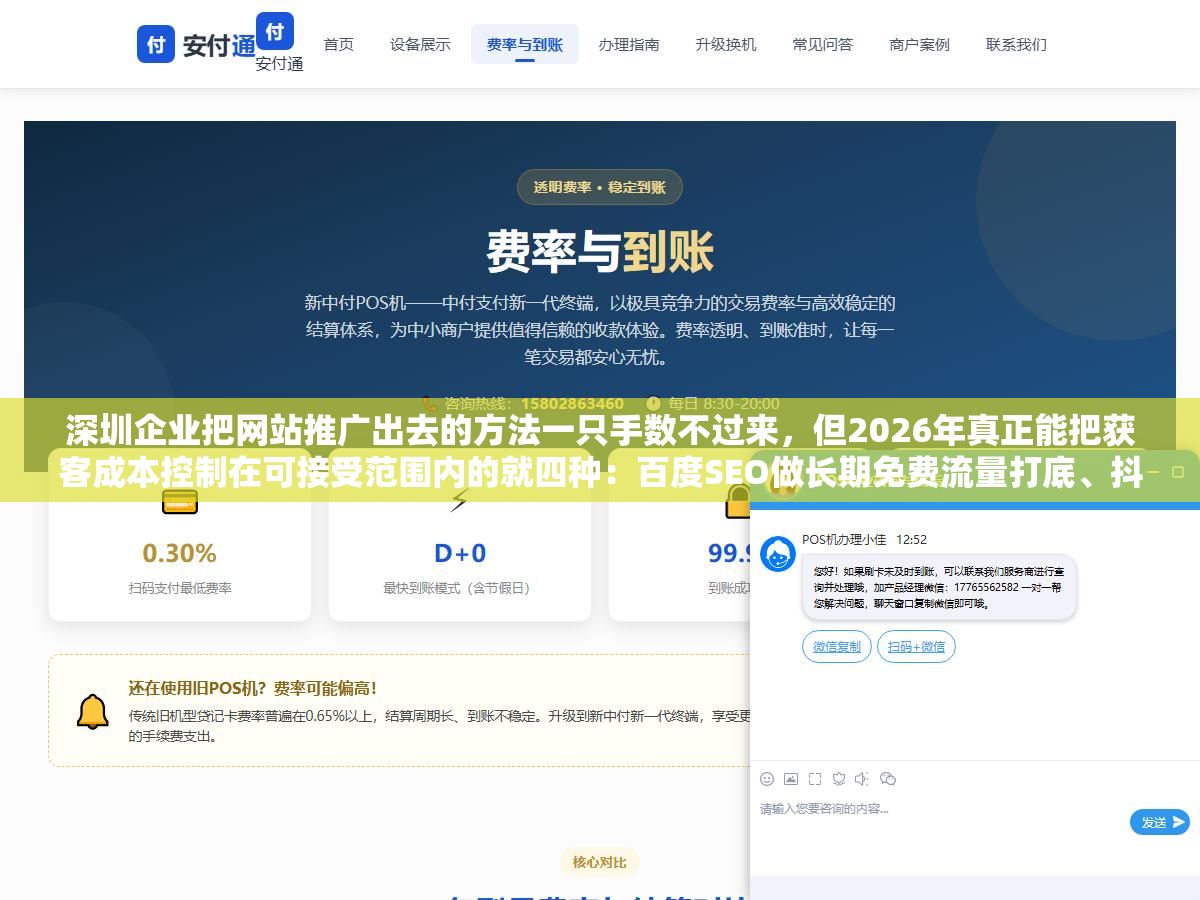
Task: Open 联系我们 navigation item
Action: [1016, 44]
